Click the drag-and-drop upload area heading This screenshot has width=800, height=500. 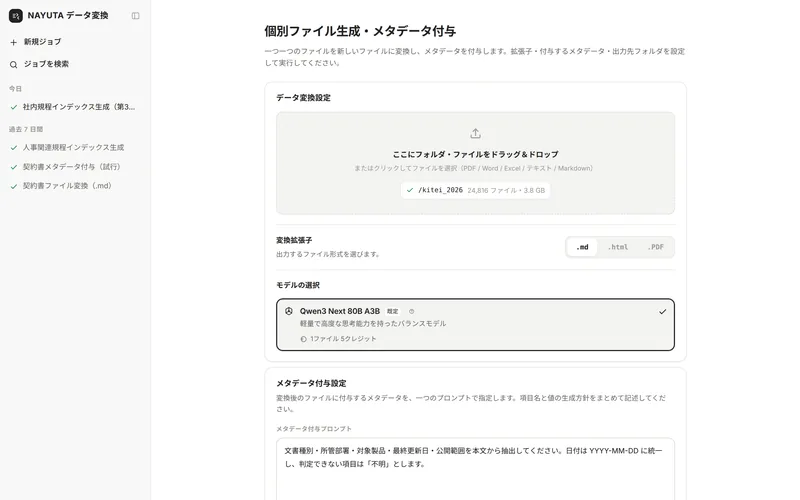click(x=475, y=154)
